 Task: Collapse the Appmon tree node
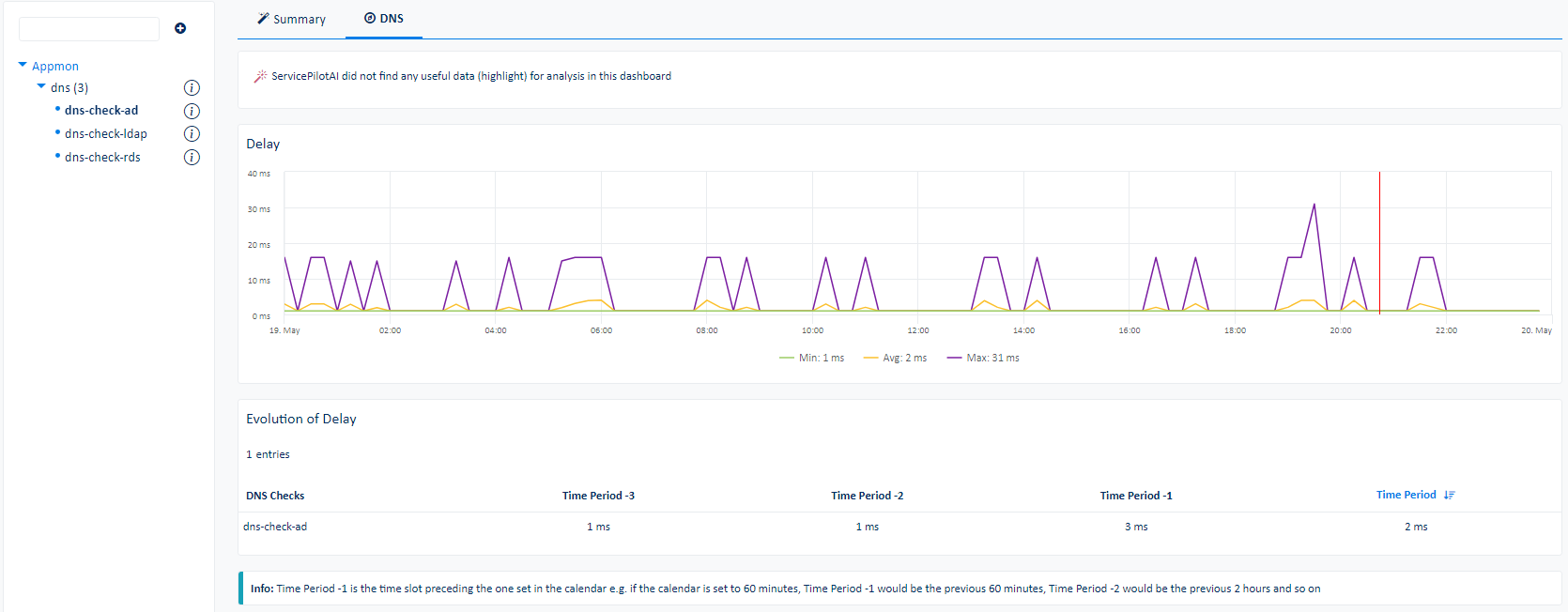click(x=23, y=65)
